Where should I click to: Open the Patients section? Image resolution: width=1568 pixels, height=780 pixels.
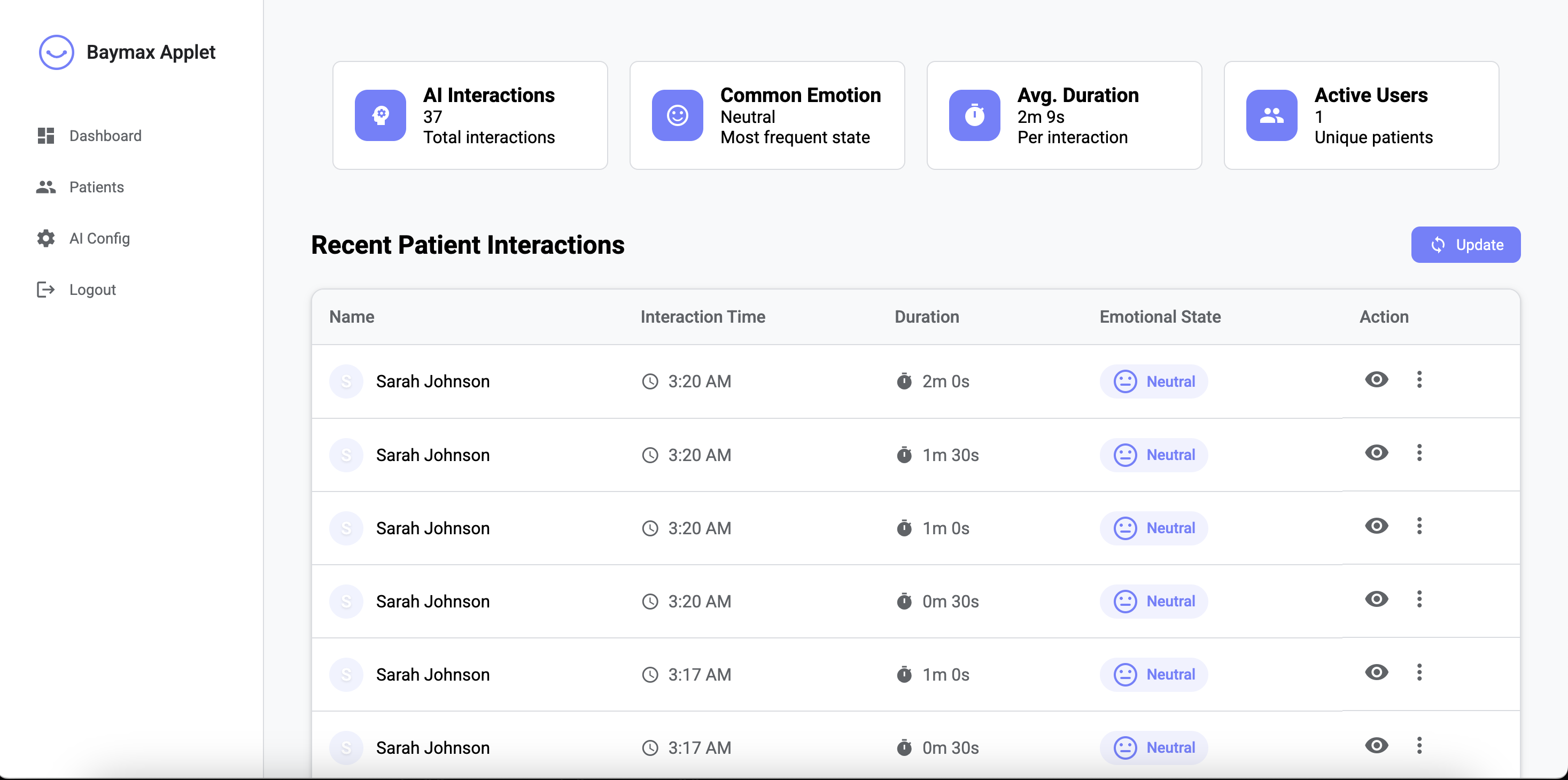pyautogui.click(x=96, y=188)
